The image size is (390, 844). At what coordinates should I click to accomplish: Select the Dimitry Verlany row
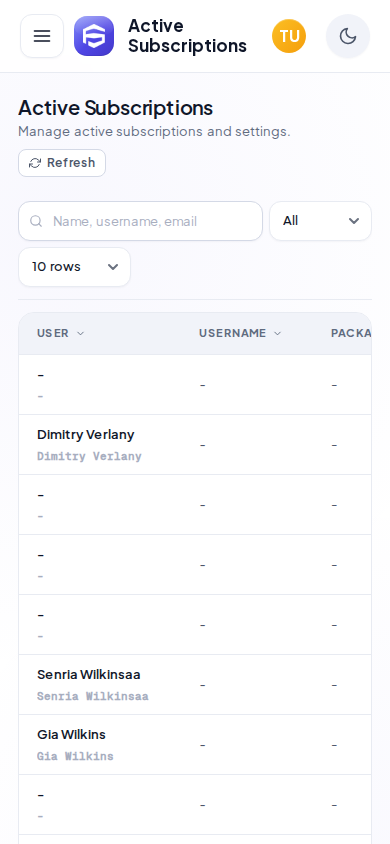(x=195, y=445)
